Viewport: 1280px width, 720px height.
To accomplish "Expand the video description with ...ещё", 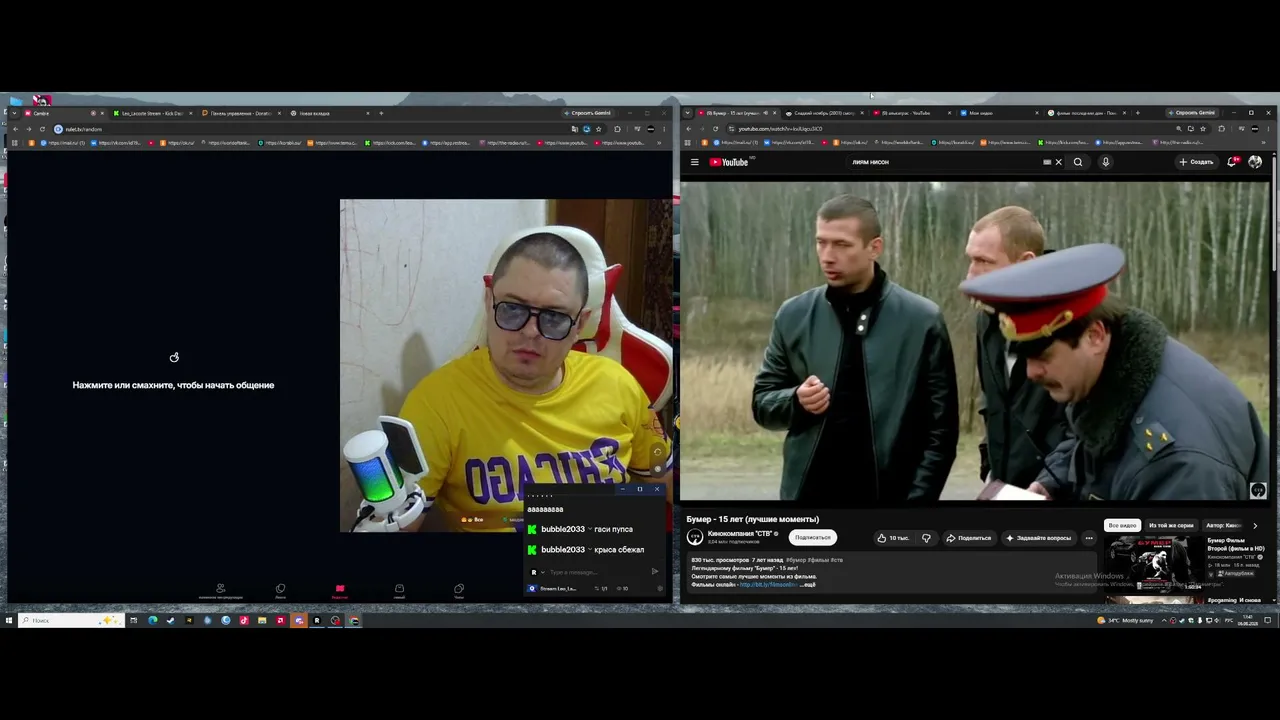I will tap(809, 584).
